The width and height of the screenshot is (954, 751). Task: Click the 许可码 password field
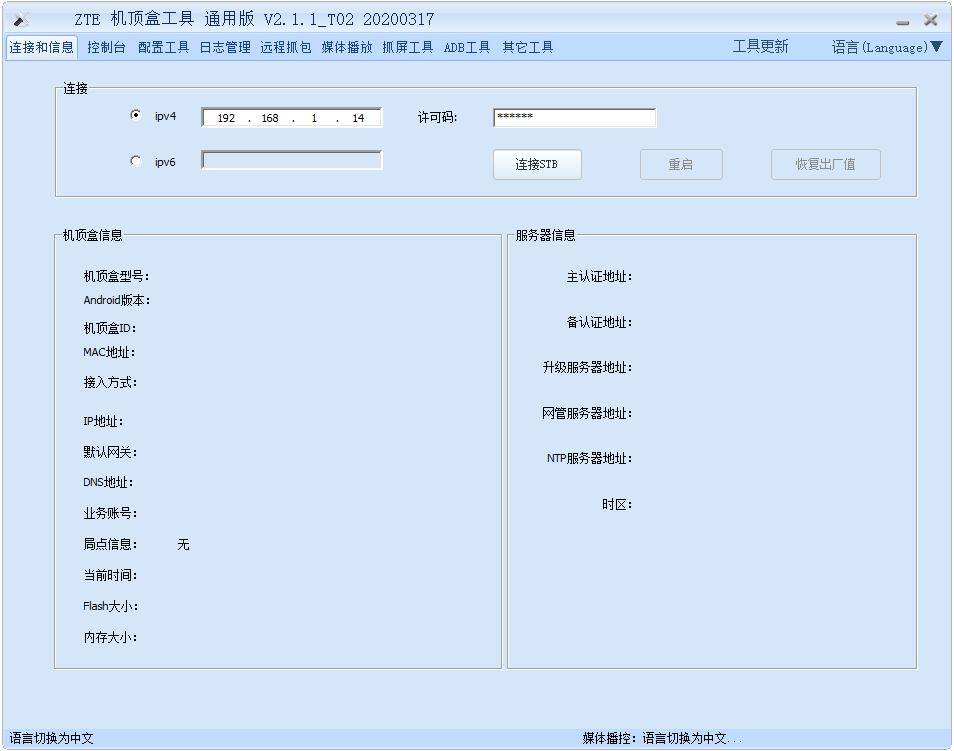(575, 117)
